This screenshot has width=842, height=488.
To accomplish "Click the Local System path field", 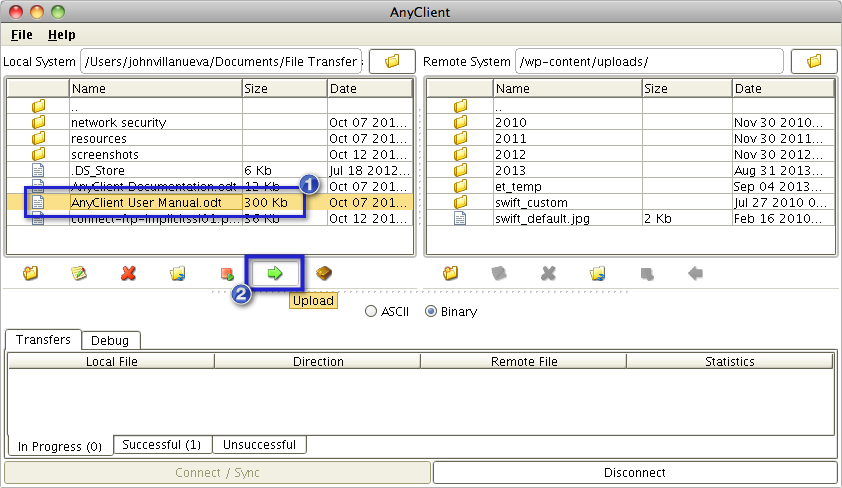I will pos(221,61).
